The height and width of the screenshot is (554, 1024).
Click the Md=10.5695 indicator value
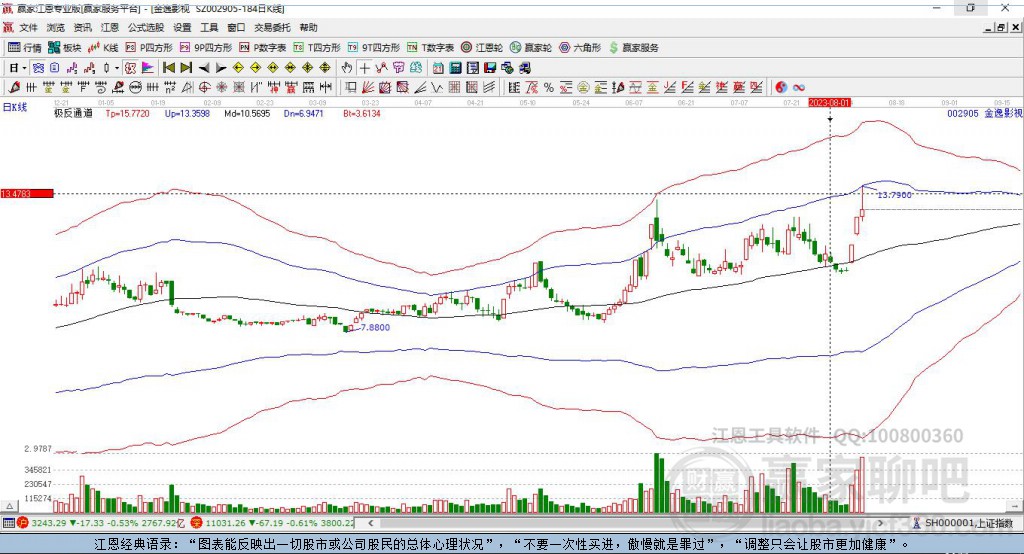[x=247, y=113]
